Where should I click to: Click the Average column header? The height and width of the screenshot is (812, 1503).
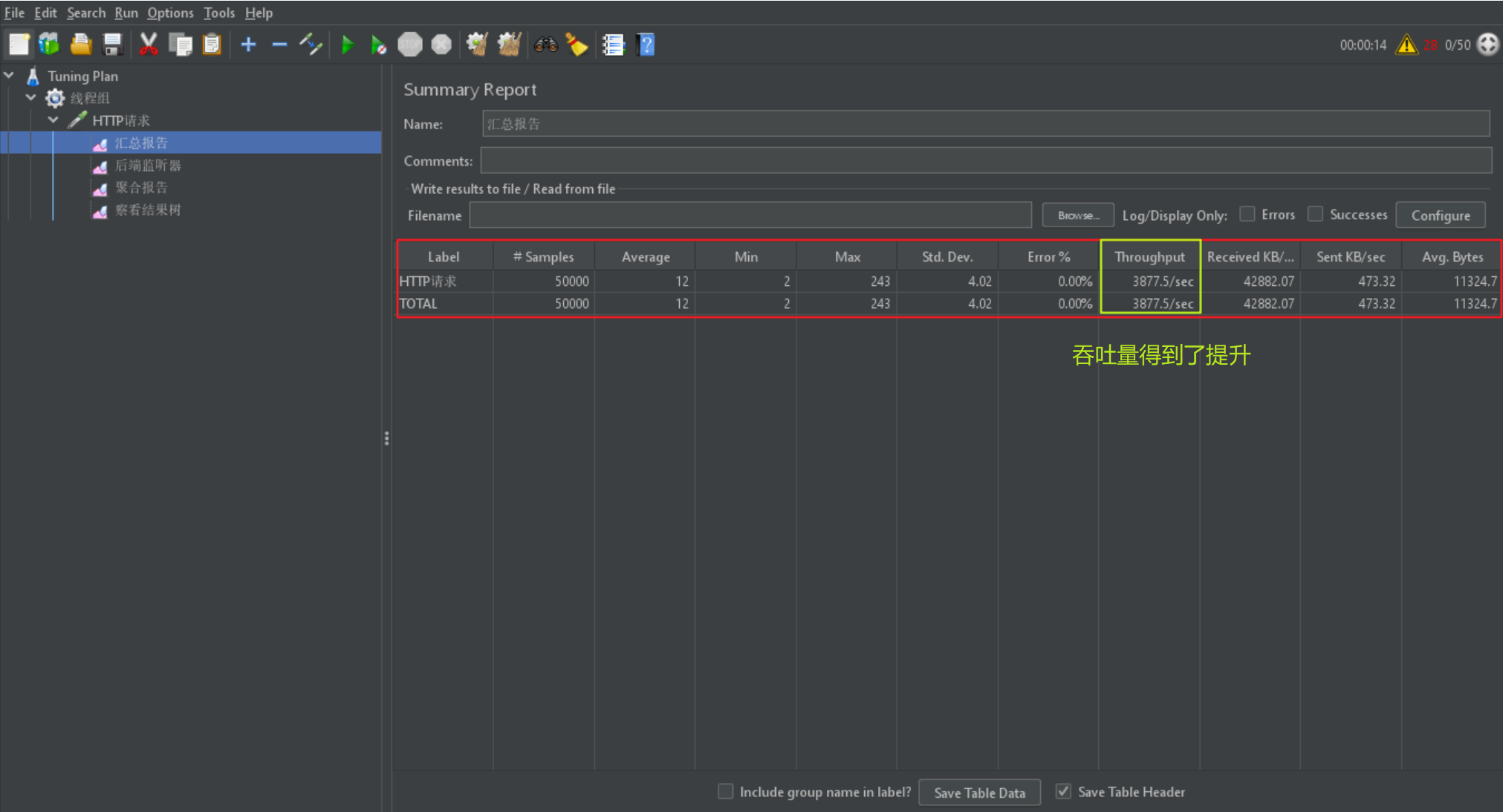[x=645, y=256]
